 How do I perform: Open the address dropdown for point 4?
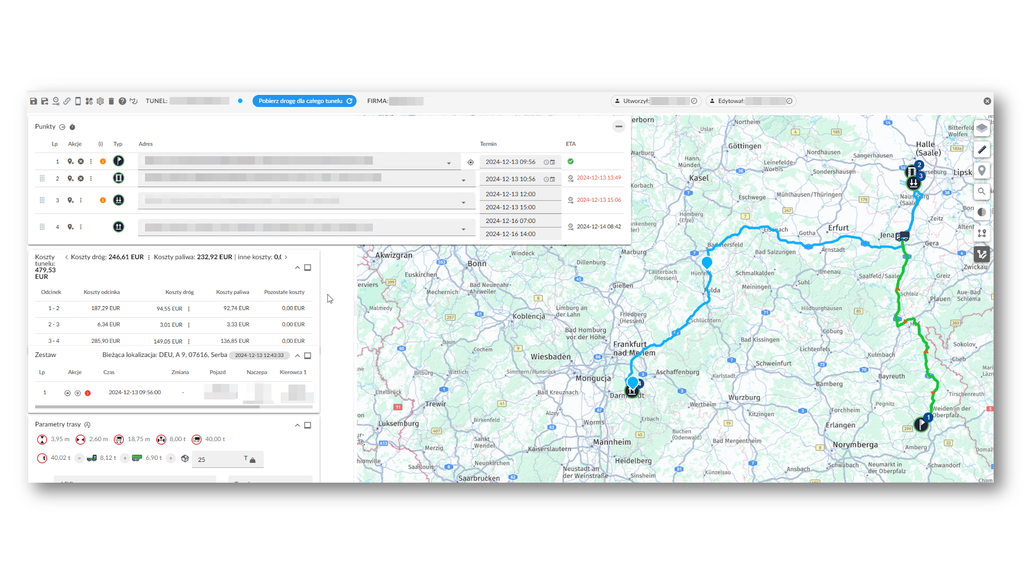coord(464,229)
